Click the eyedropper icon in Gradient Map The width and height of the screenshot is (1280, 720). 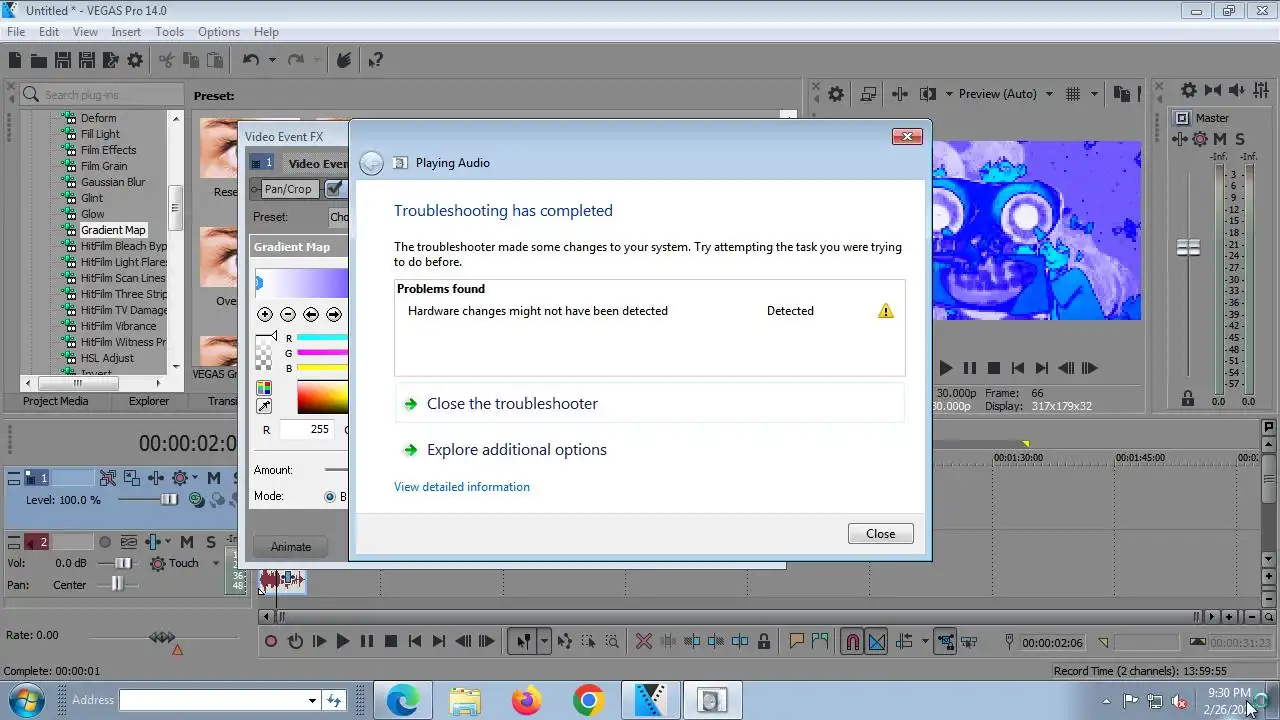click(x=264, y=407)
